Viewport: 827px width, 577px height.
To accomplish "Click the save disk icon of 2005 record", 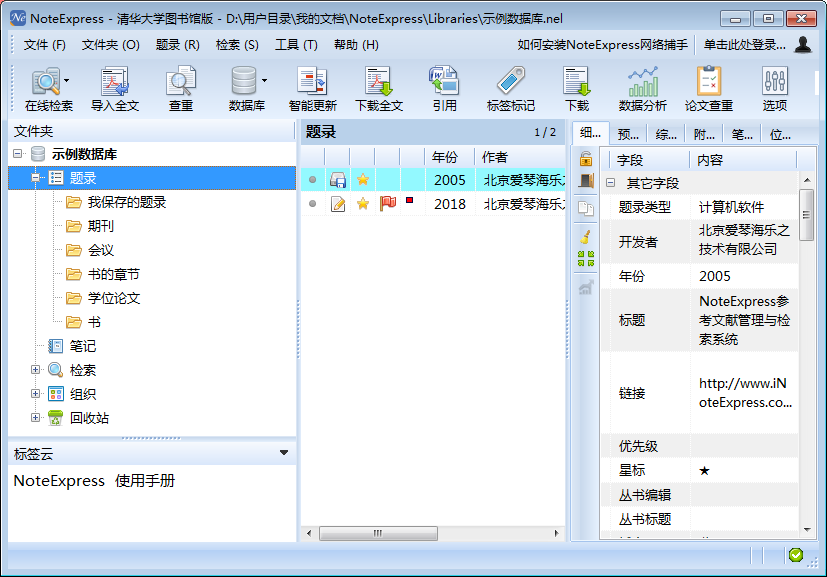I will (x=338, y=180).
